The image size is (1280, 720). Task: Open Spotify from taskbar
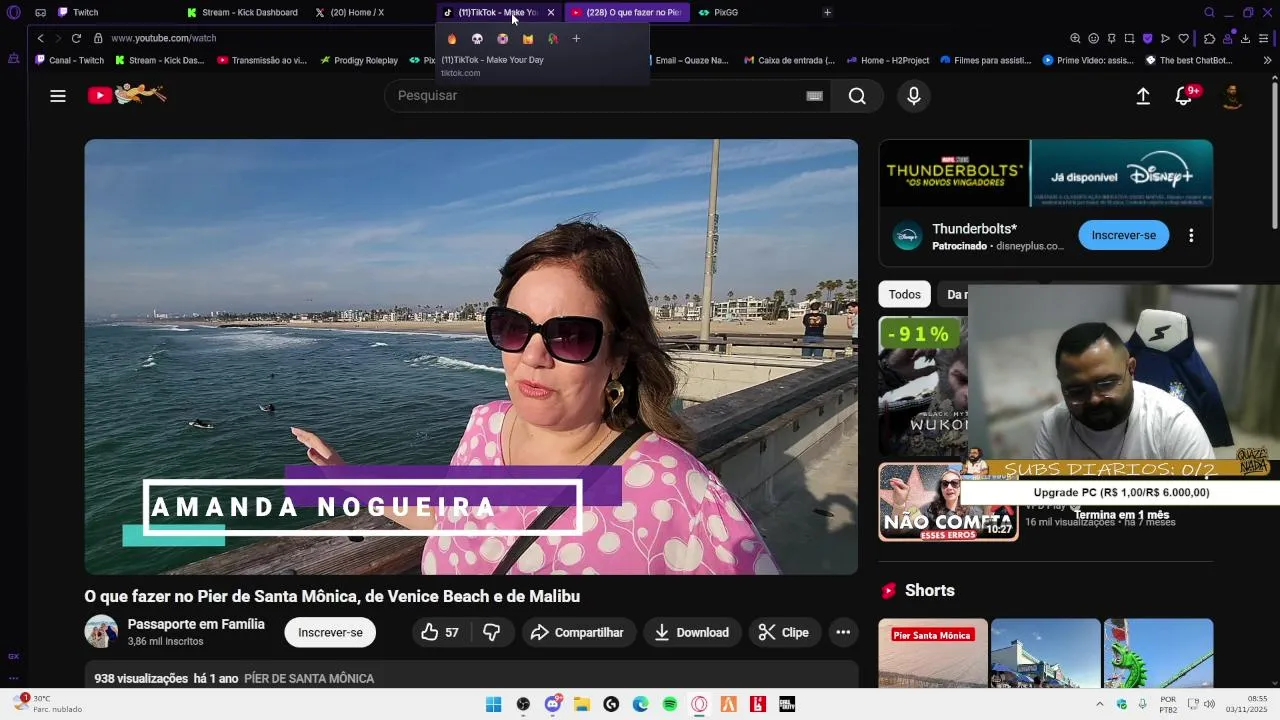[670, 704]
